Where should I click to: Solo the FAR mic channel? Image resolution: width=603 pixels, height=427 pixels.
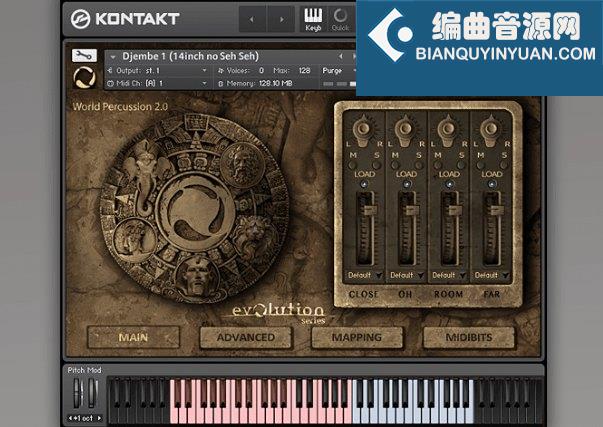(x=504, y=165)
